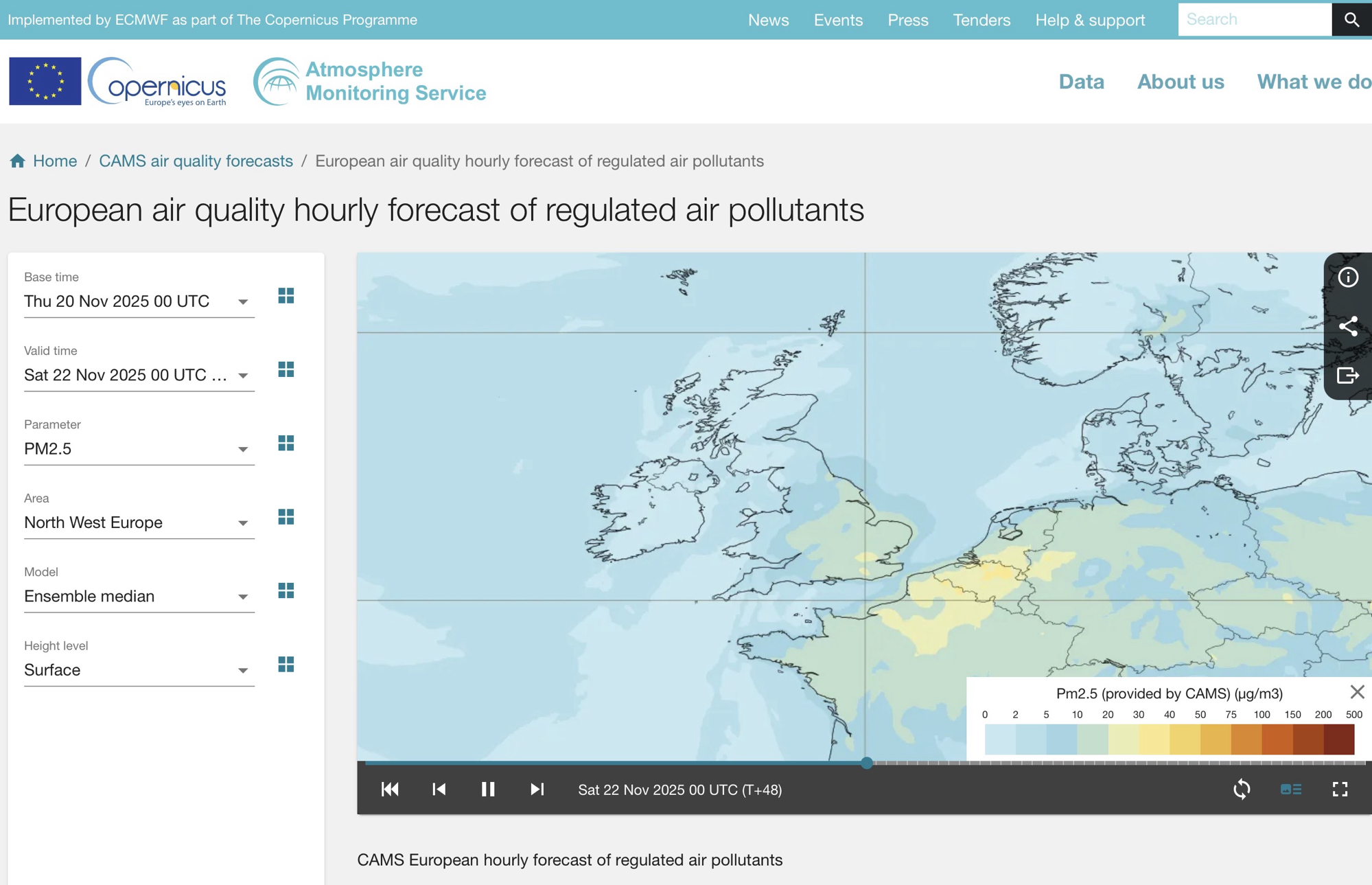
Task: Toggle the map legend display
Action: (x=1290, y=790)
